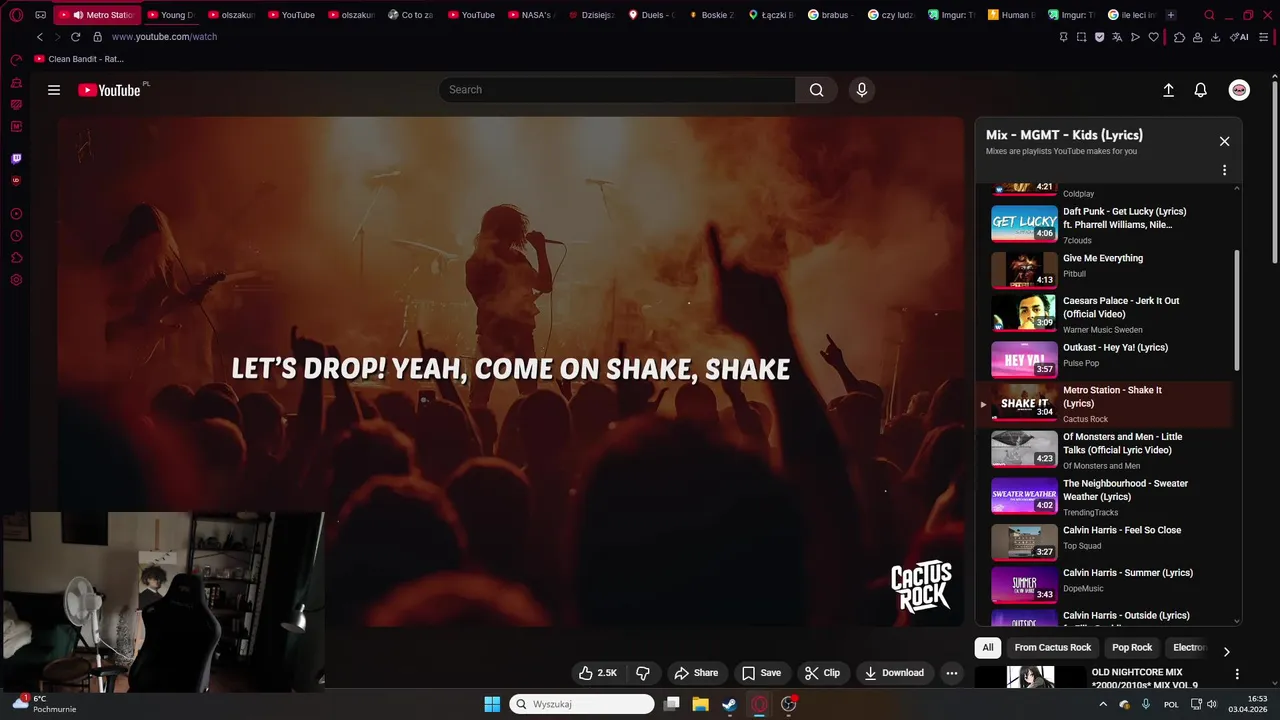1280x720 pixels.
Task: Switch to the Co to za tab
Action: 410,15
